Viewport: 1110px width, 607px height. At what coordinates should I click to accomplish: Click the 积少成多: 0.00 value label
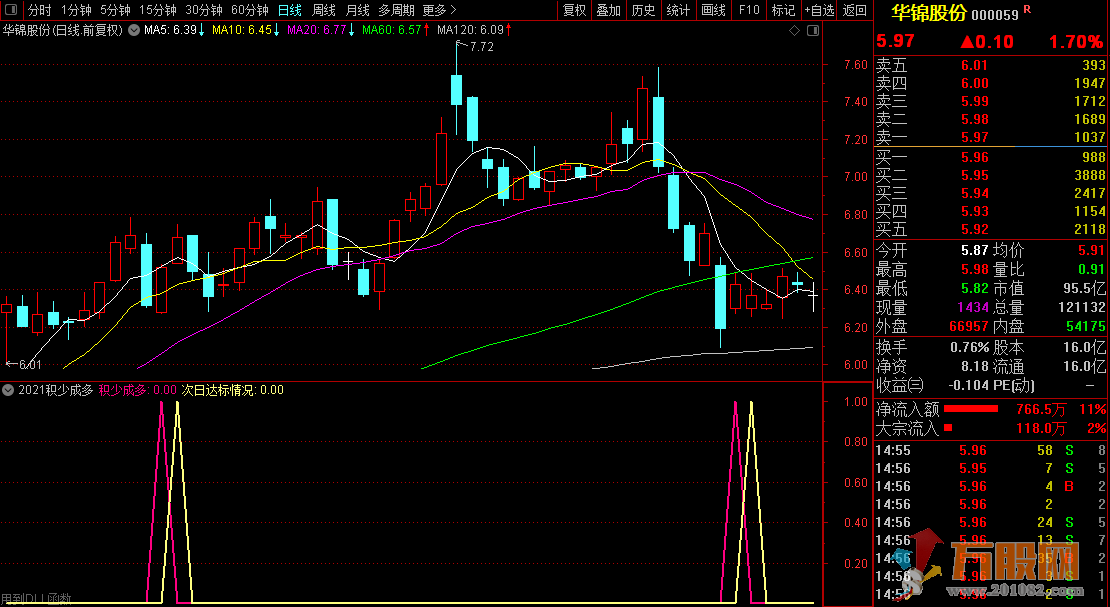point(137,390)
